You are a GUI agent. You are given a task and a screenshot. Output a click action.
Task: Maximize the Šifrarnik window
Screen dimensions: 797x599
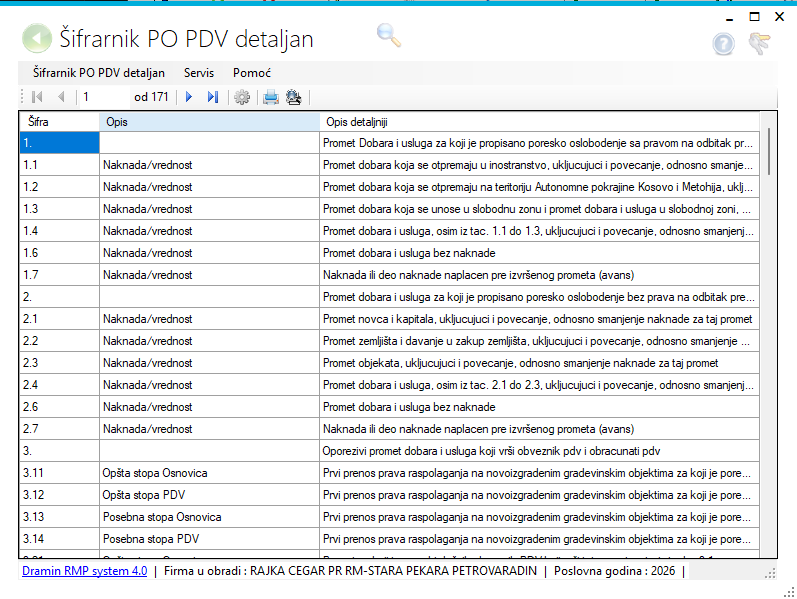754,17
